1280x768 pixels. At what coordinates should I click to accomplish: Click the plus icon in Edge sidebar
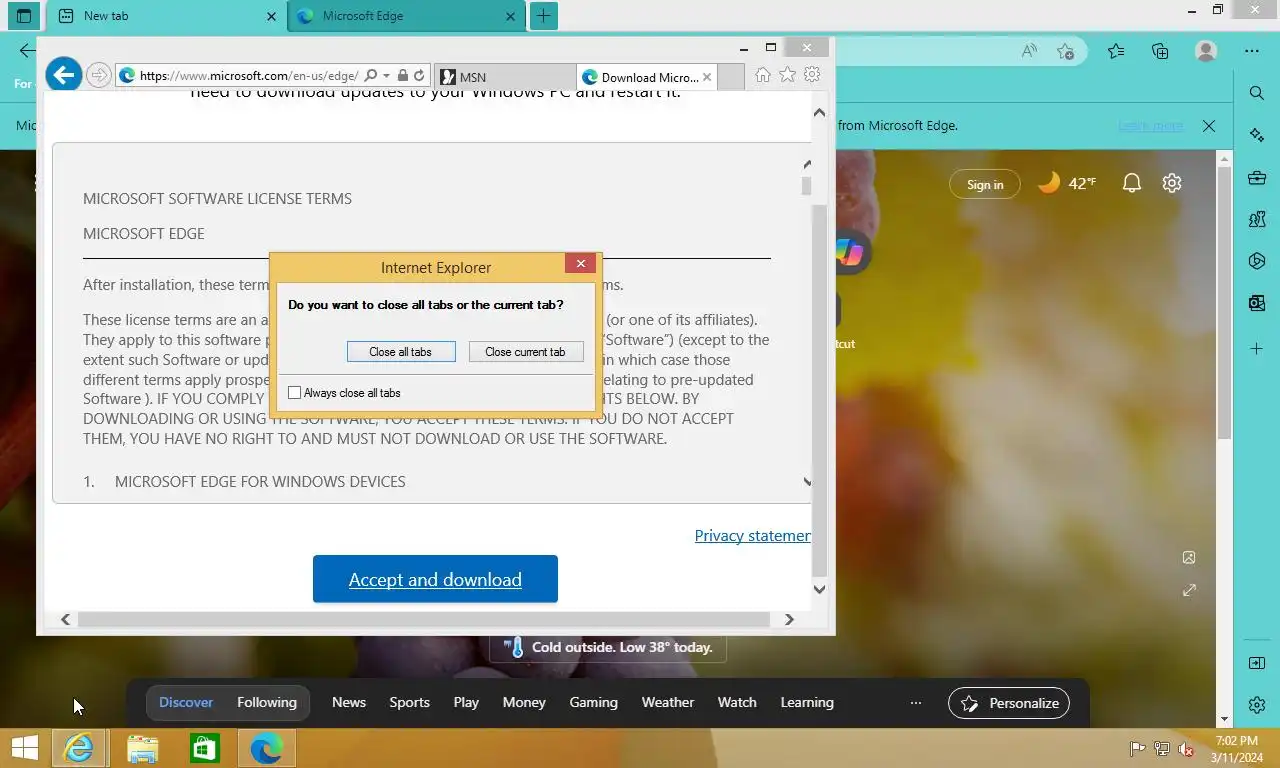pyautogui.click(x=1257, y=349)
